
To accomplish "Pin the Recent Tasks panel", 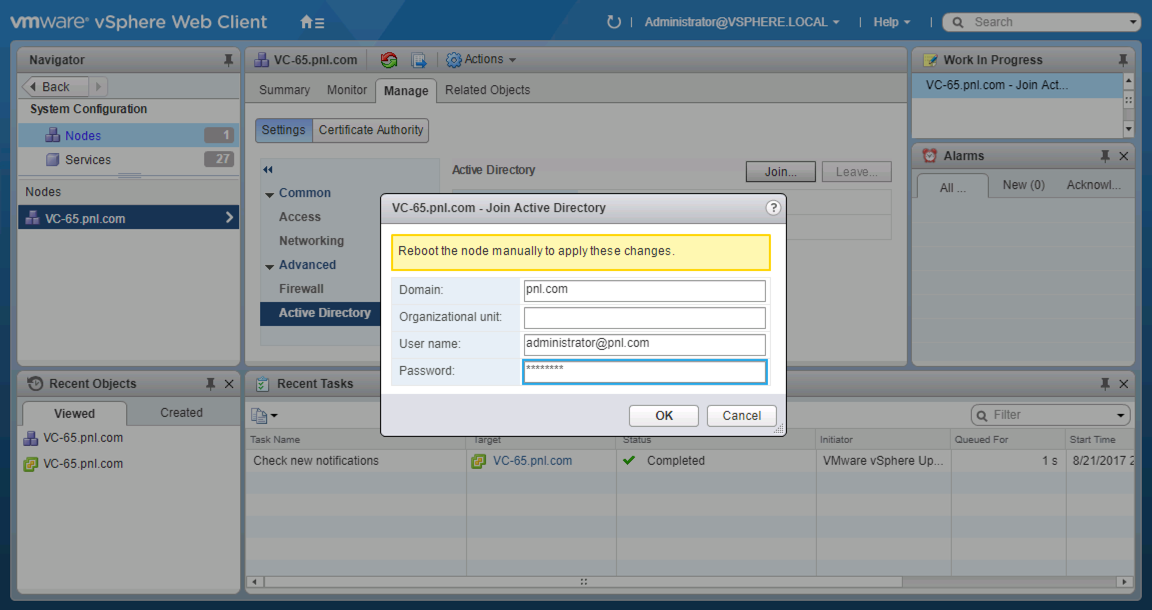I will point(1105,384).
